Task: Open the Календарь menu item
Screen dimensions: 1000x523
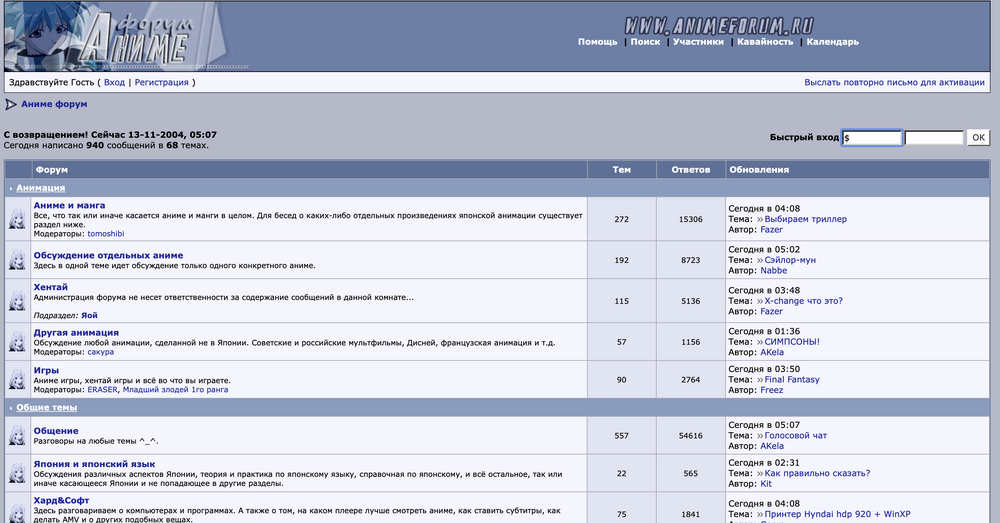Action: pyautogui.click(x=832, y=41)
